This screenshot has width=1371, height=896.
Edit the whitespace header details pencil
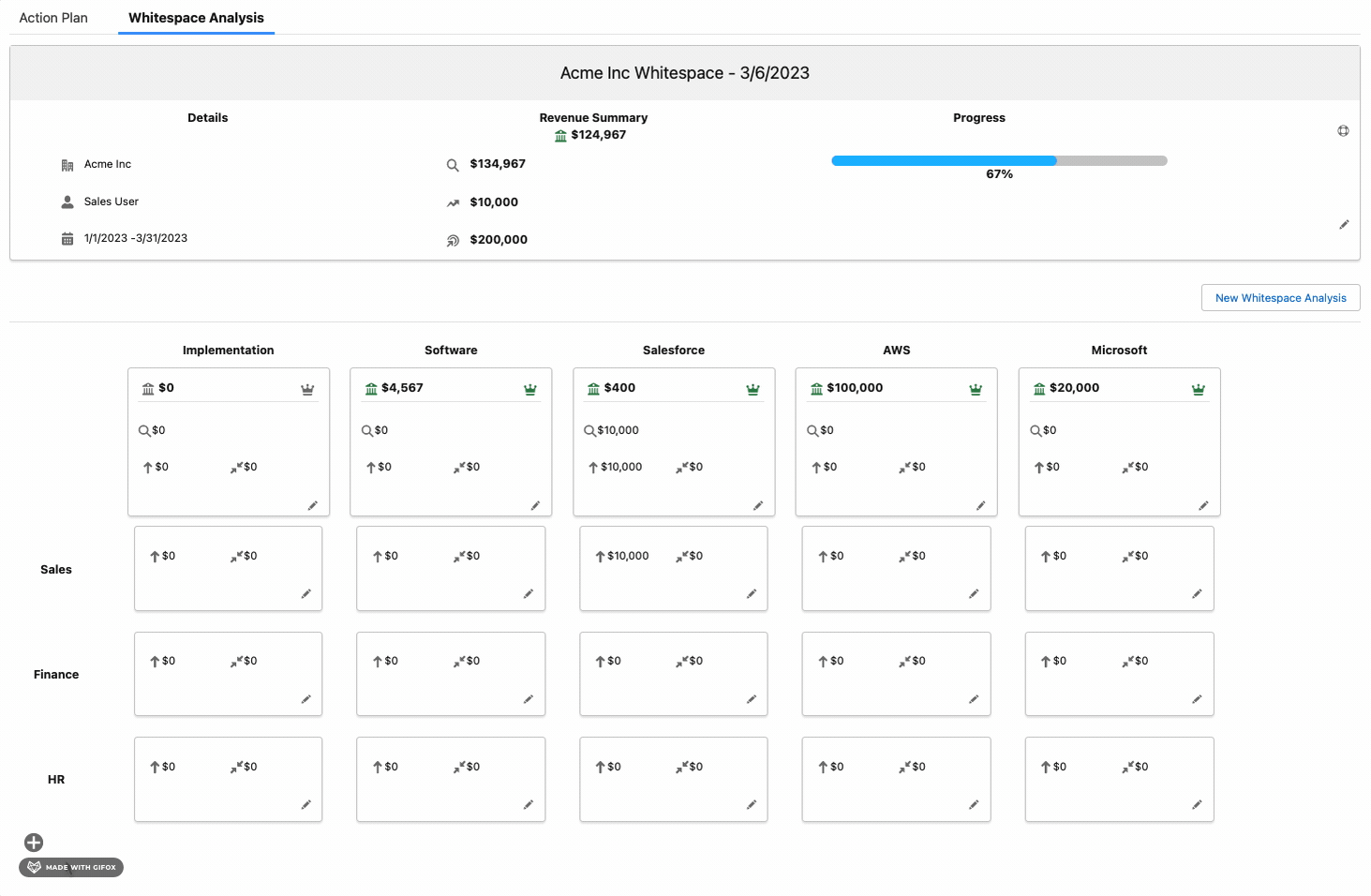[x=1344, y=225]
